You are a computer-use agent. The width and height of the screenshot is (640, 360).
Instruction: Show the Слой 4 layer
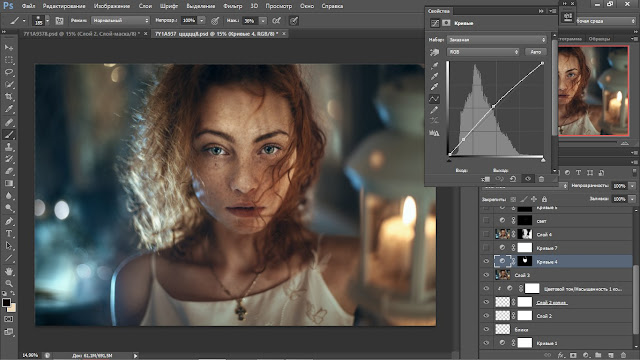486,234
